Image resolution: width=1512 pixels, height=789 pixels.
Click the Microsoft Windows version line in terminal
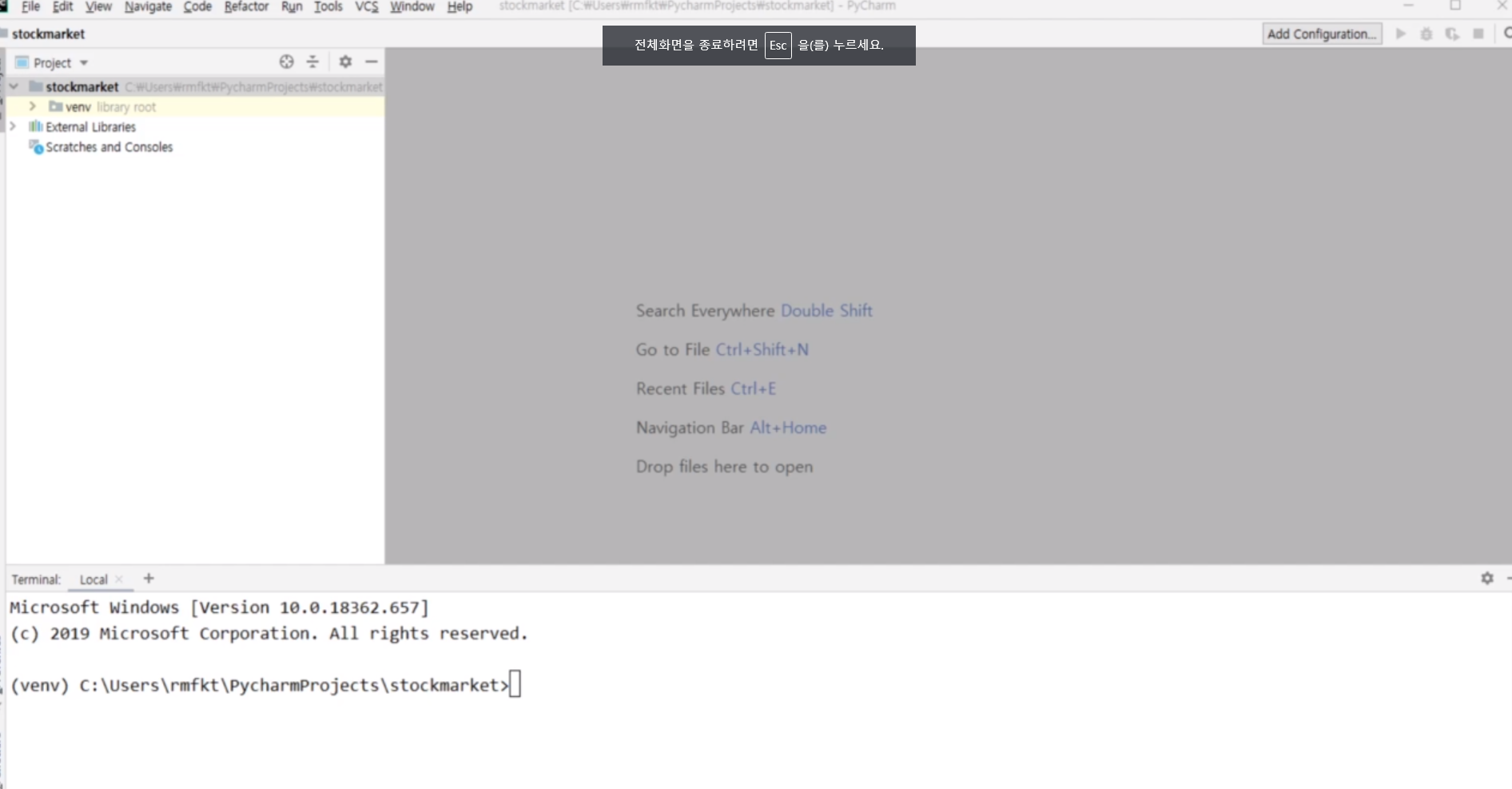(219, 608)
